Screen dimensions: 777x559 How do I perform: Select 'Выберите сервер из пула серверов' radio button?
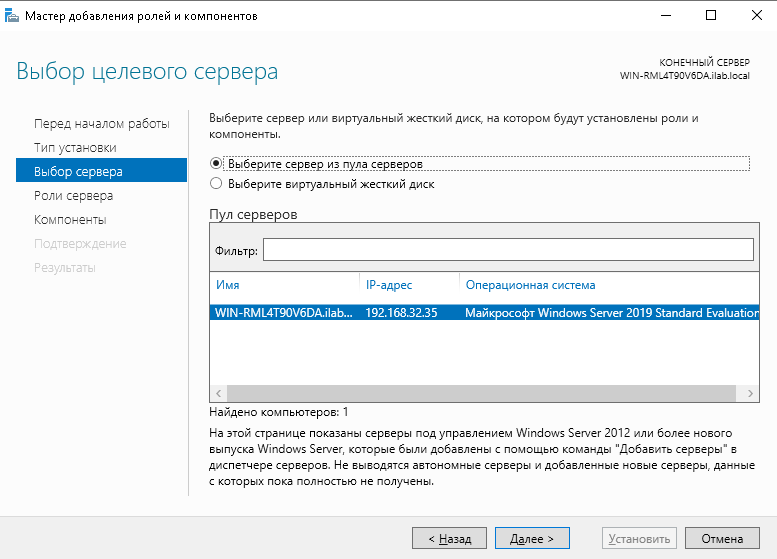[216, 163]
